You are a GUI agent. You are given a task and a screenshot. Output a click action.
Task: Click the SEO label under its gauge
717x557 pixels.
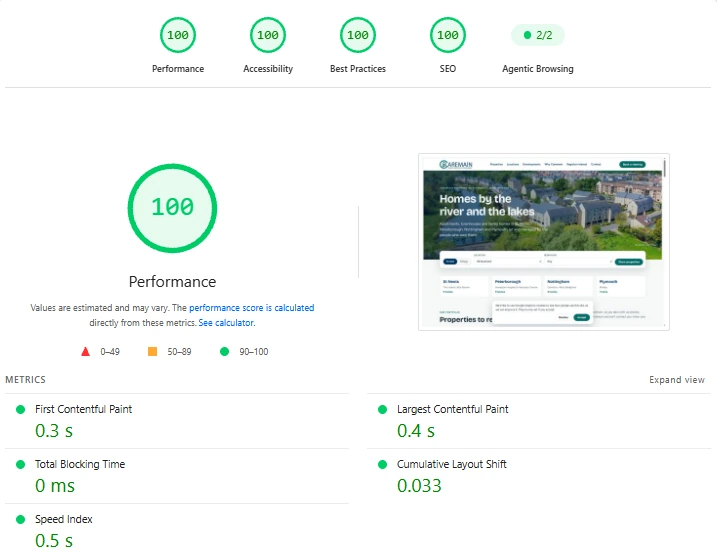coord(448,69)
